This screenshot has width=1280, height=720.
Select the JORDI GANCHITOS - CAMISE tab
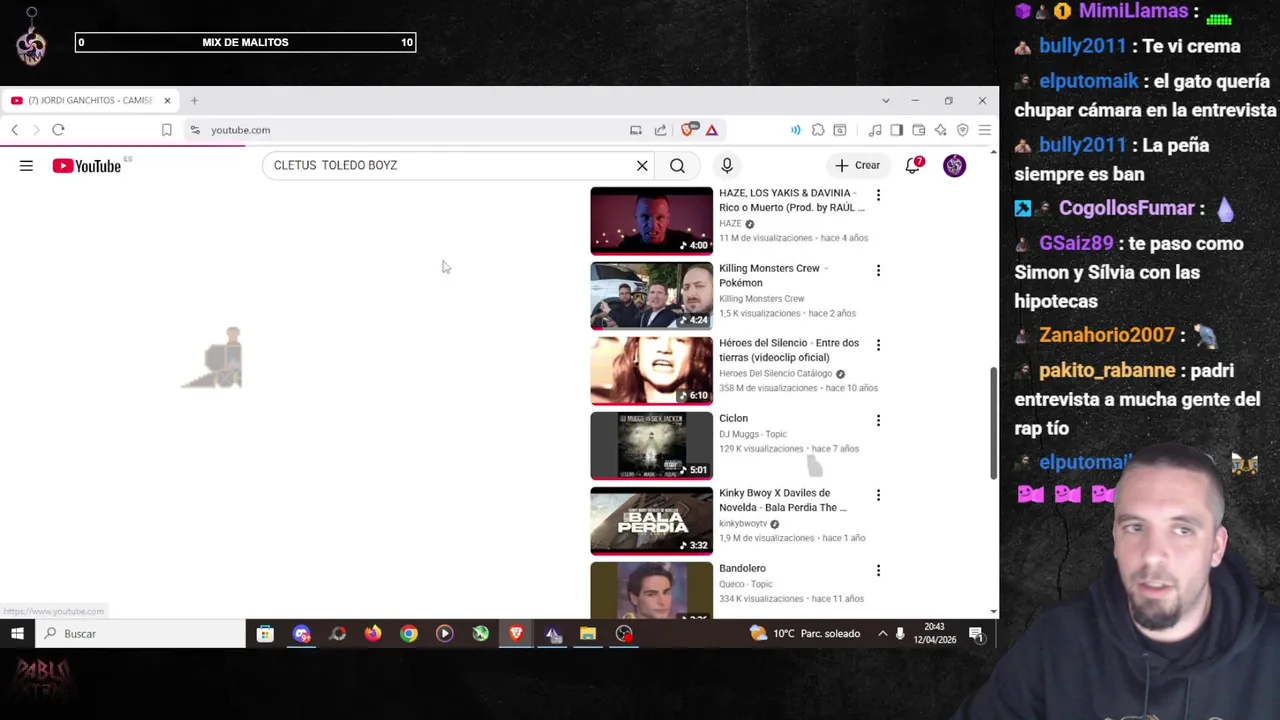click(x=90, y=101)
